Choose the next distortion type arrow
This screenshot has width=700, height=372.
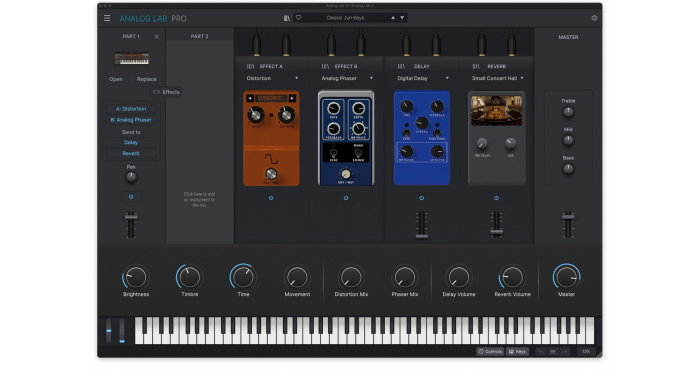tap(292, 98)
